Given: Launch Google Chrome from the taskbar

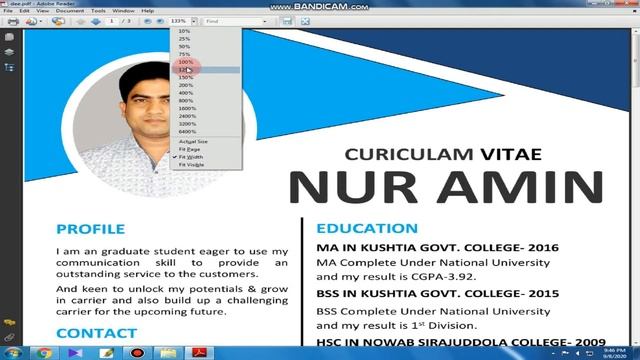Looking at the screenshot, I should pyautogui.click(x=43, y=353).
